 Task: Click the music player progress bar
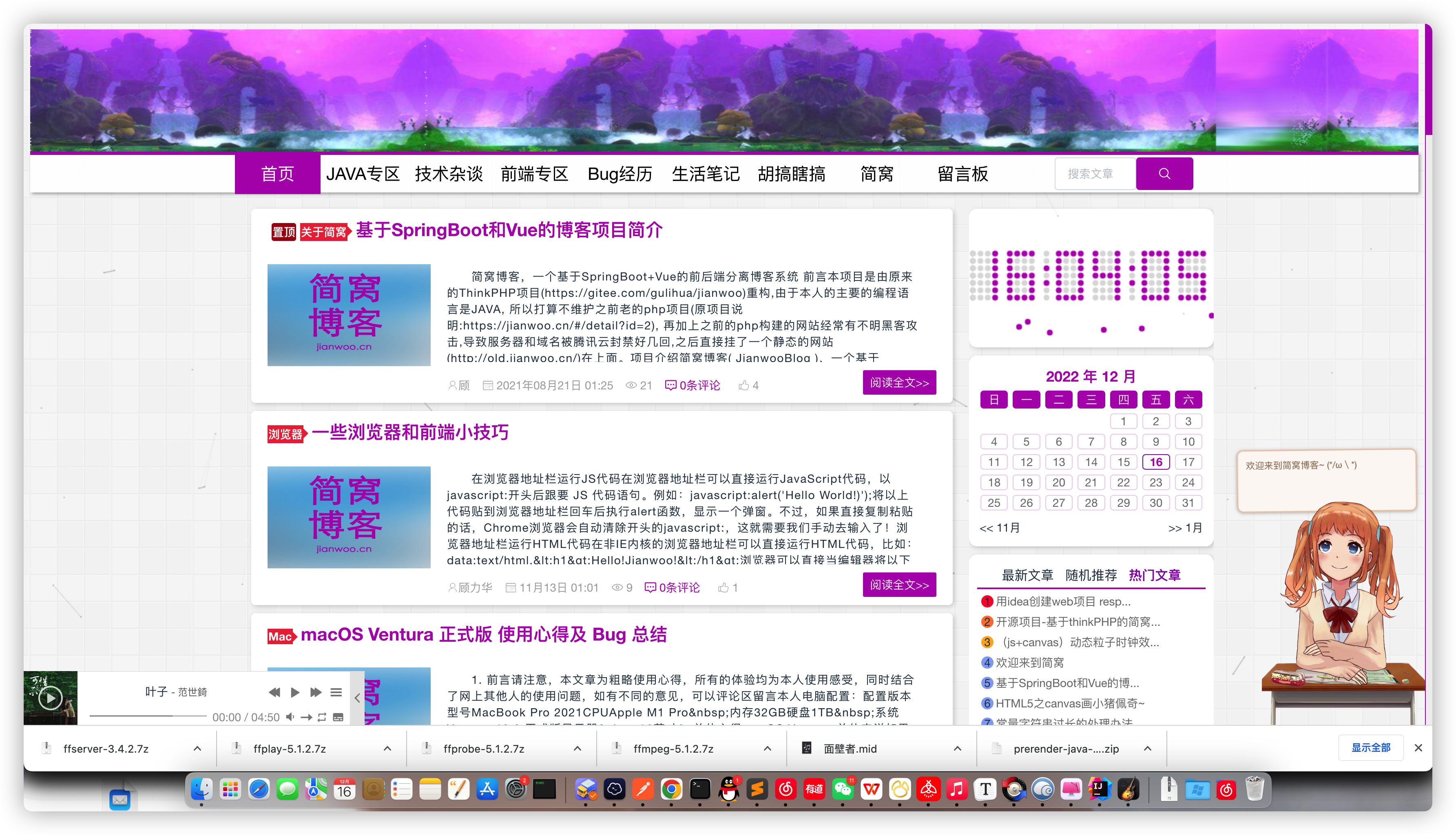coord(148,716)
